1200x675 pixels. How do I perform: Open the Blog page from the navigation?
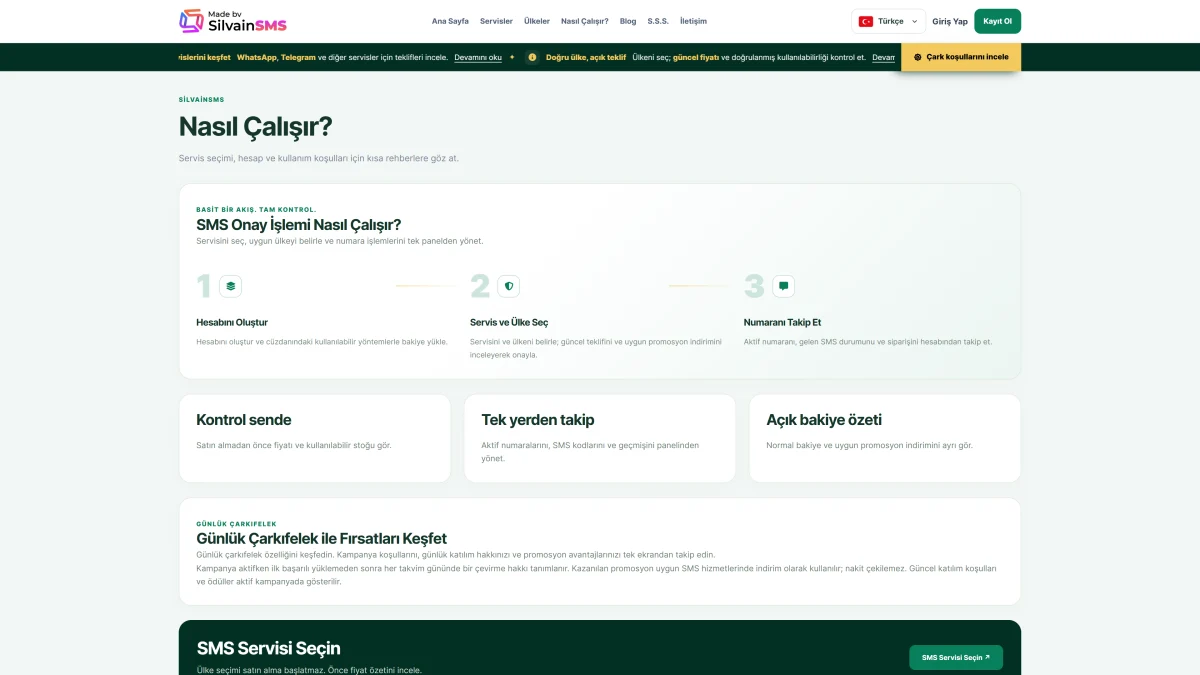tap(628, 21)
